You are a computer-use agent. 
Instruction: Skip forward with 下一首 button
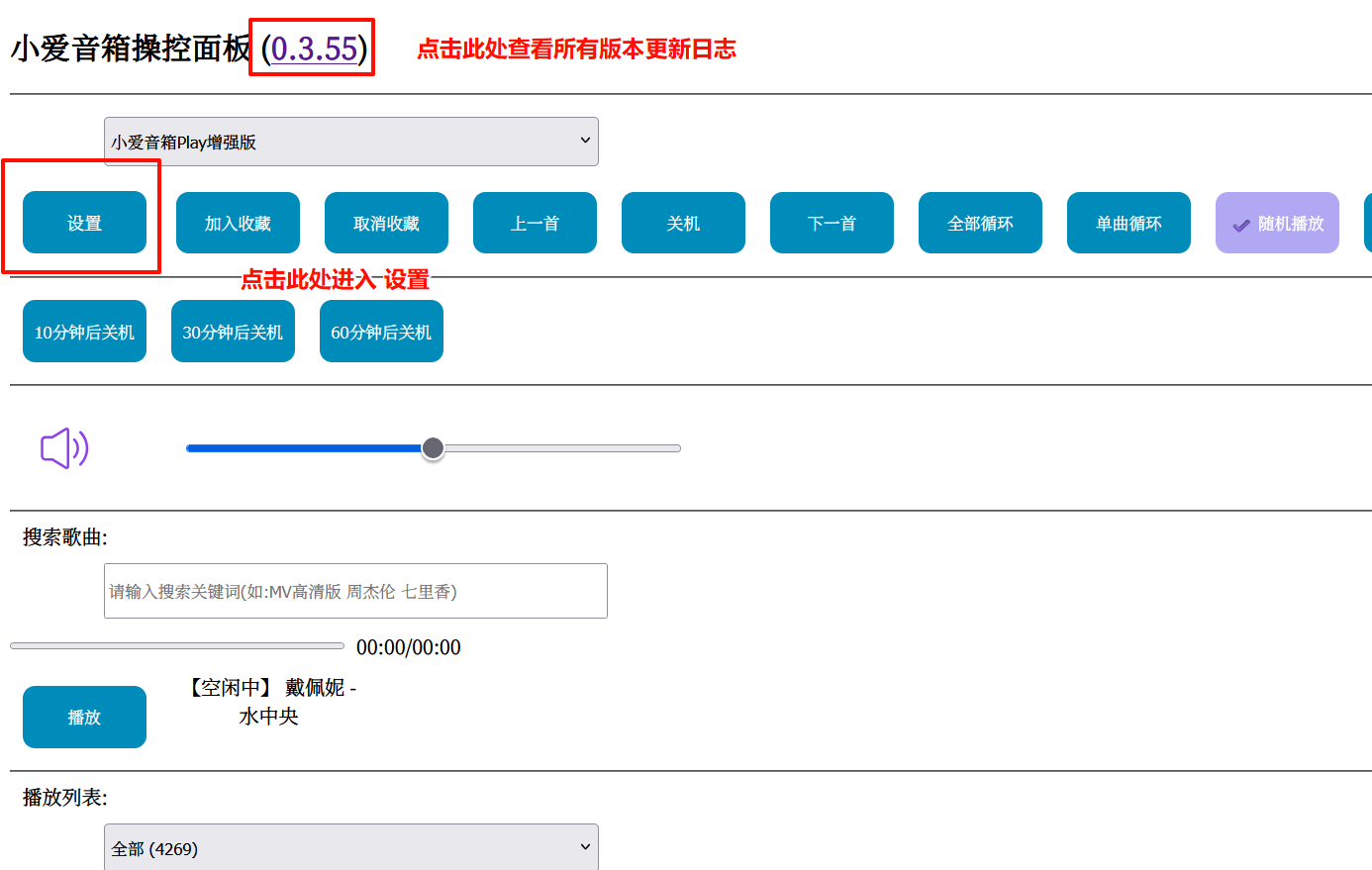(832, 223)
